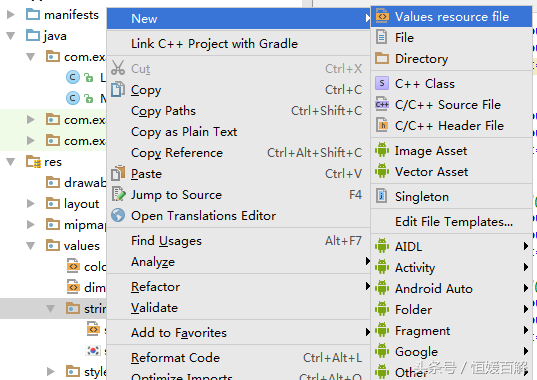Collapse the values folder

[x=31, y=246]
